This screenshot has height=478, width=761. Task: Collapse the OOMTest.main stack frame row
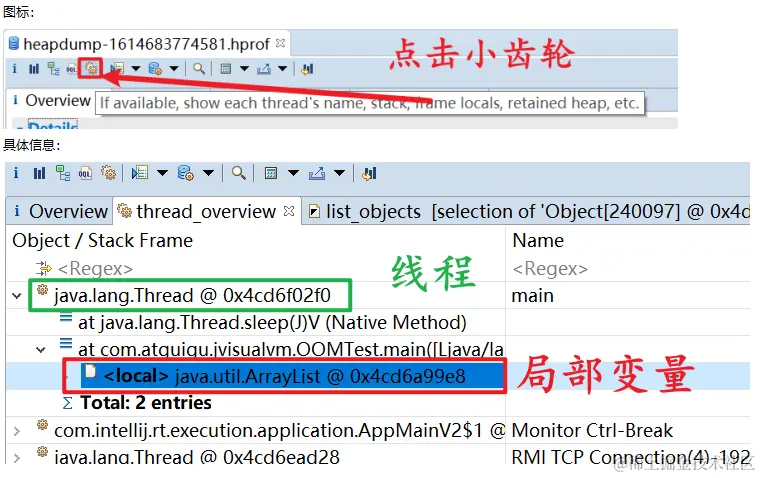[x=41, y=349]
